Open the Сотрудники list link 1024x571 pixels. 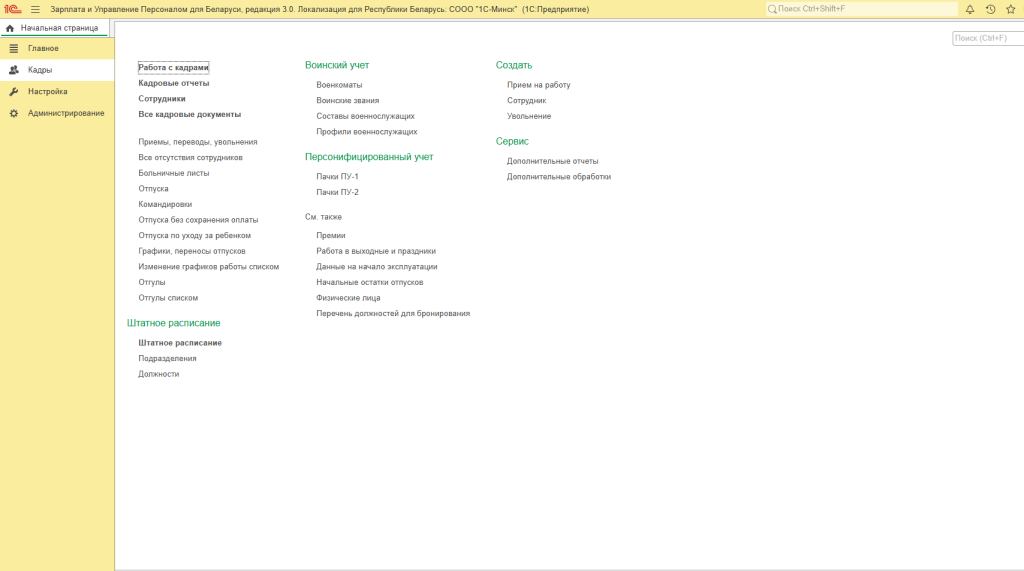pyautogui.click(x=162, y=99)
